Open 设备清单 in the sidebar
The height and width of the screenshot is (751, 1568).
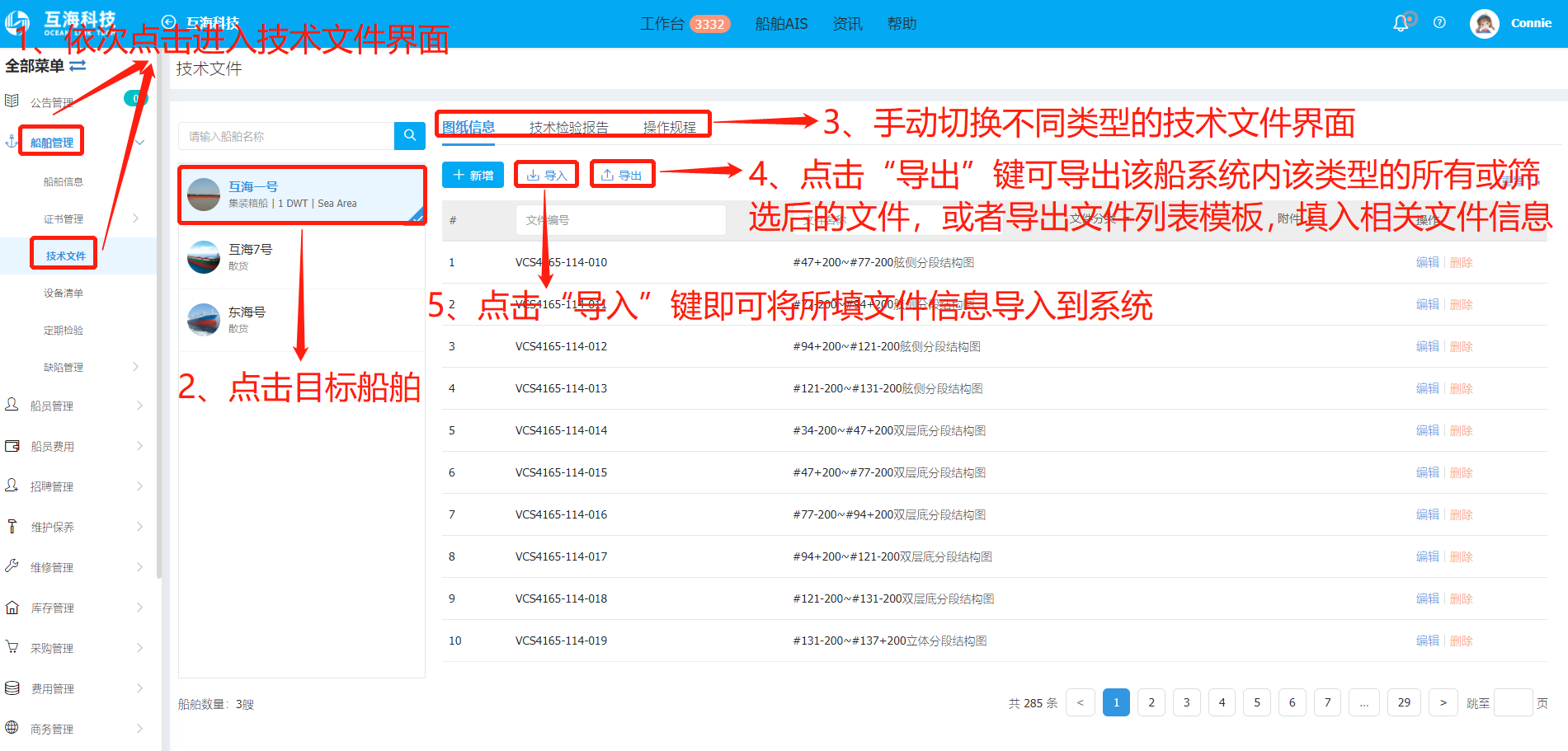click(64, 293)
